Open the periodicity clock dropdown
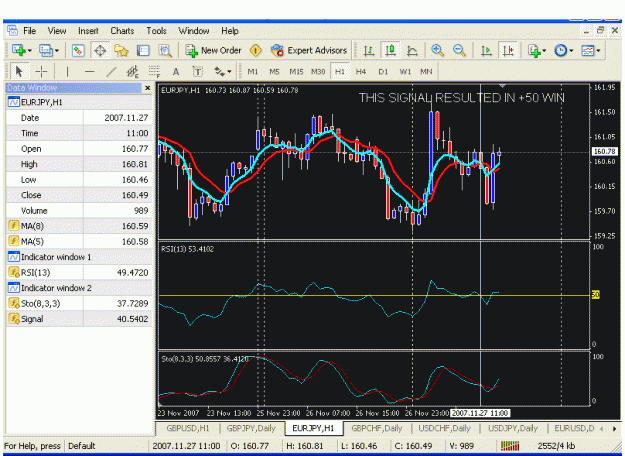 click(571, 51)
